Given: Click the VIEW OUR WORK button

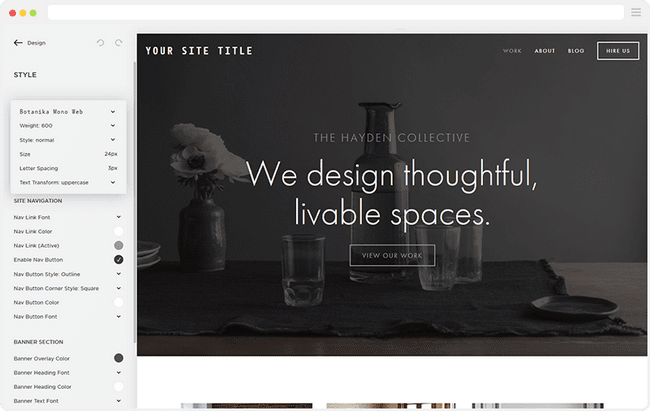Looking at the screenshot, I should [x=392, y=255].
